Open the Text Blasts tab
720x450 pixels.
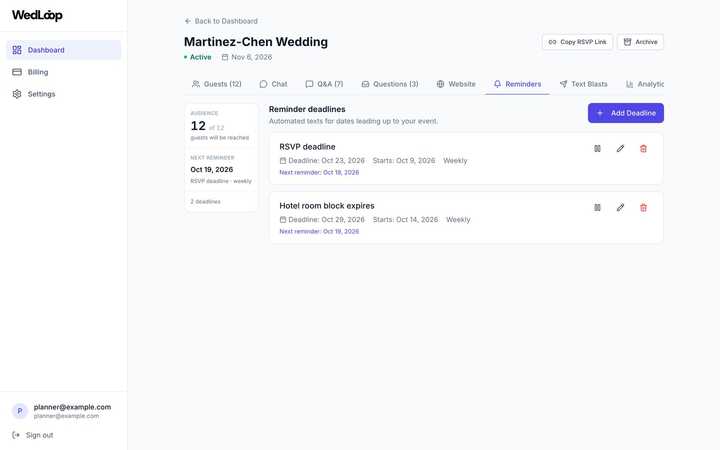pos(584,84)
